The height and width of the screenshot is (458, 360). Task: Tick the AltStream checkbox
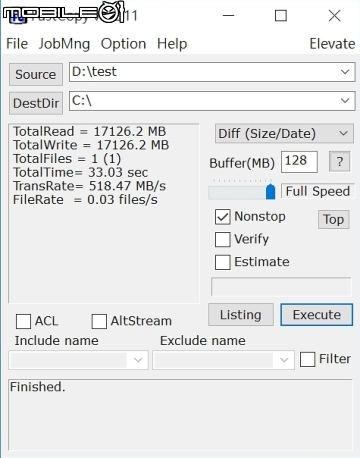99,321
